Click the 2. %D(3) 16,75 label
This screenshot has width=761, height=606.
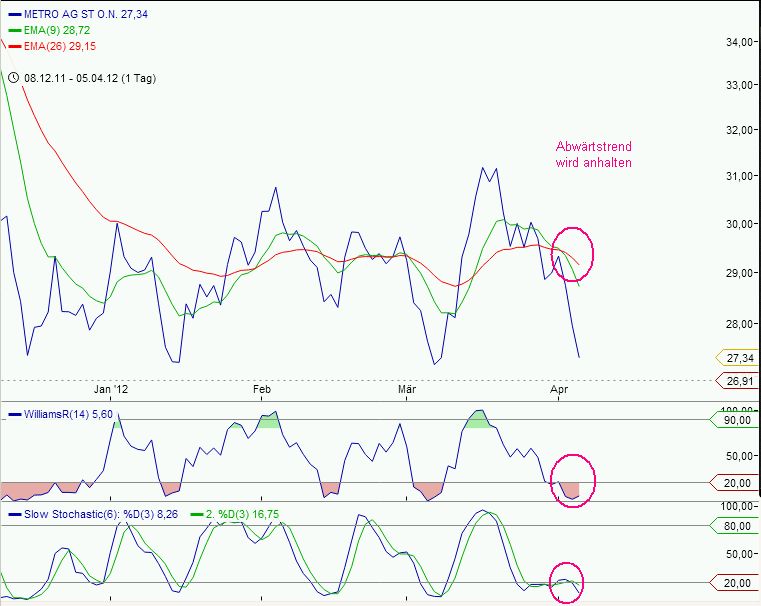242,514
